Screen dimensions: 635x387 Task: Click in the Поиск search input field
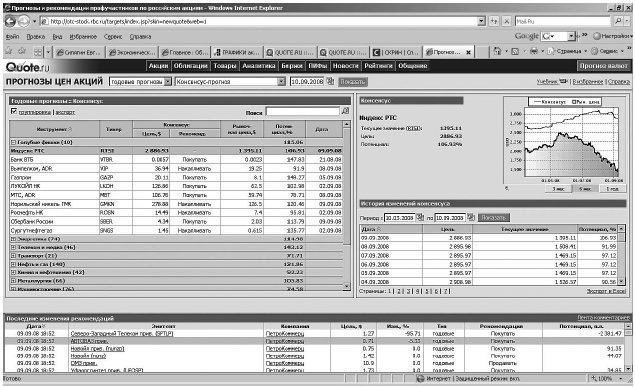pyautogui.click(x=303, y=111)
